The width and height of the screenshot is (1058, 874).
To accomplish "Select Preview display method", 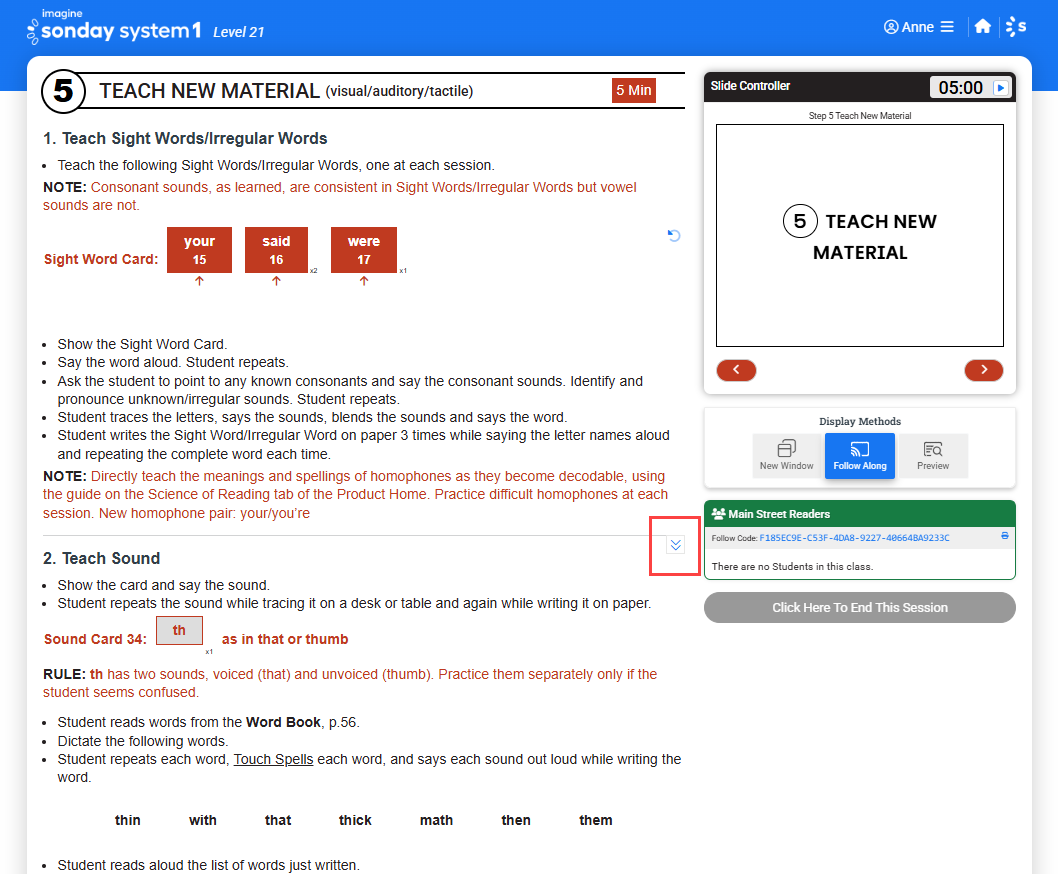I will (933, 456).
